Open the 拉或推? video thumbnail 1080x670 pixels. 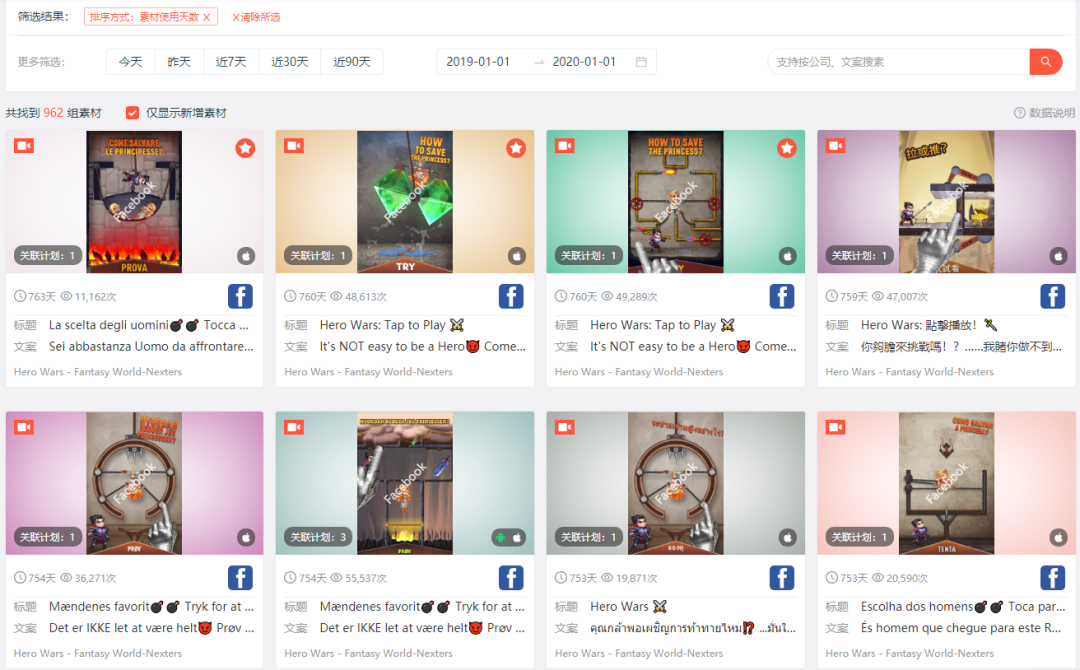[x=946, y=202]
